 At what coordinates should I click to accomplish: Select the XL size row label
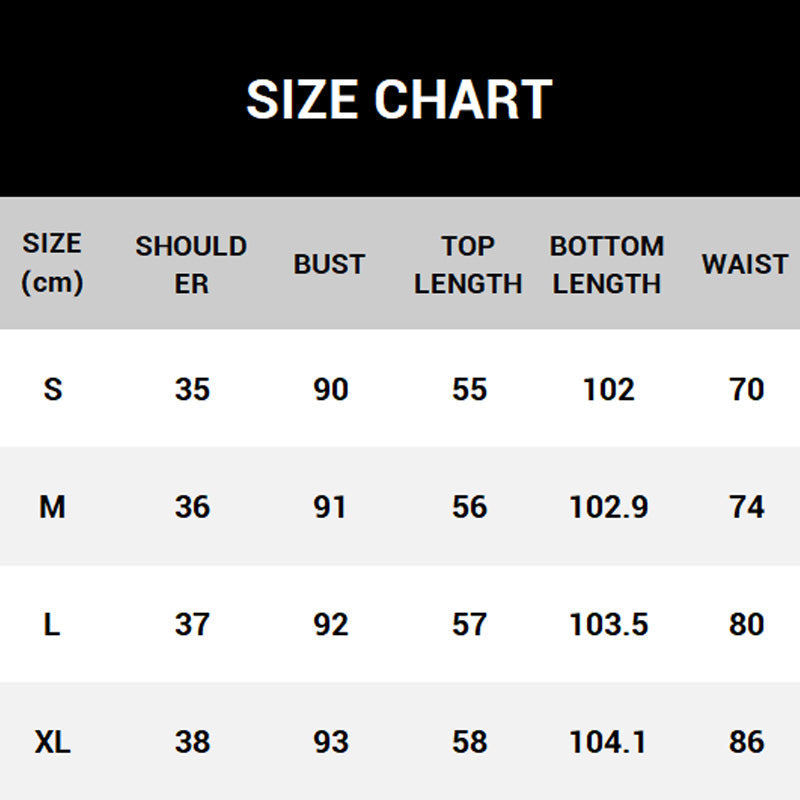click(52, 742)
